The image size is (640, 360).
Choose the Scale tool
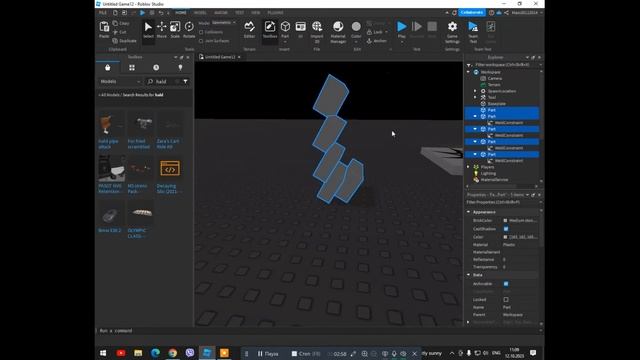[x=175, y=30]
